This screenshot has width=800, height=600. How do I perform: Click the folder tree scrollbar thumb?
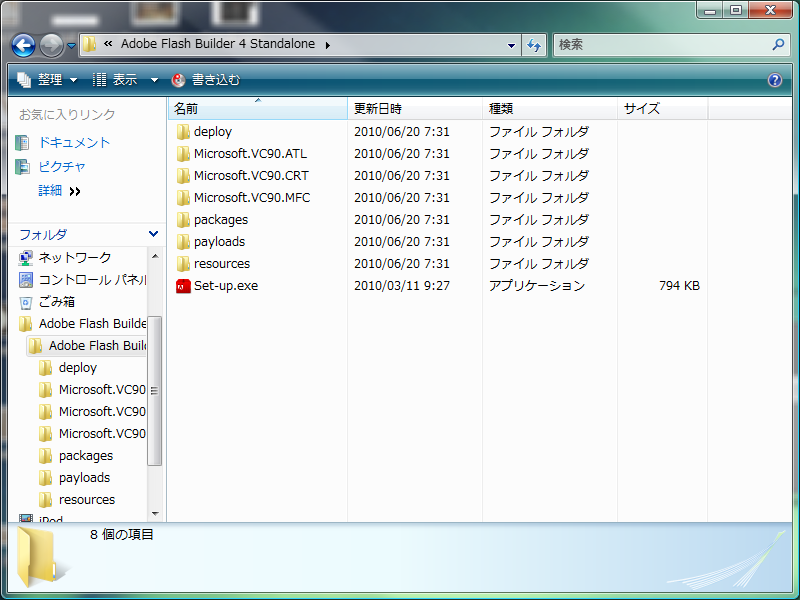coord(155,391)
